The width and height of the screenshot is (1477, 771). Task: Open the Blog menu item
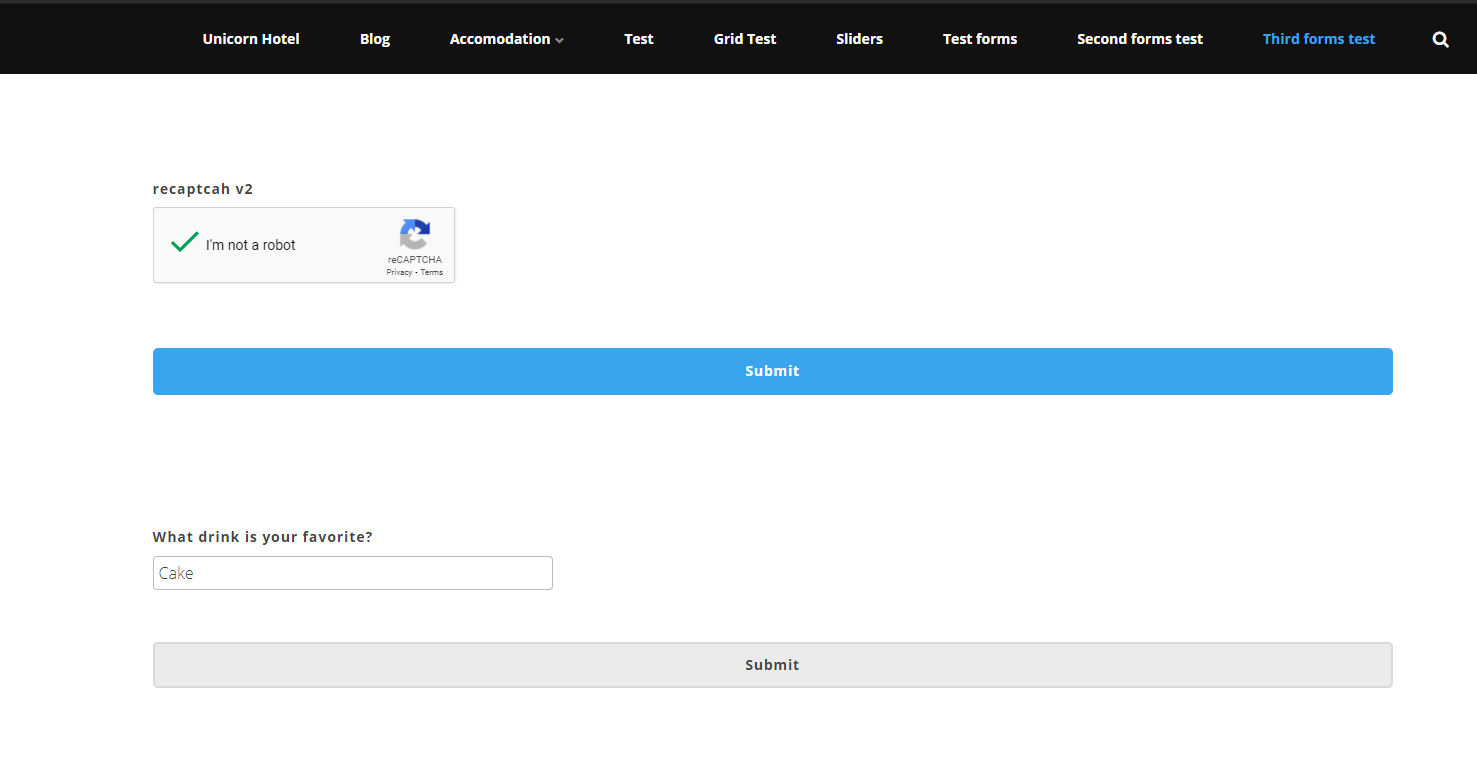pos(375,39)
